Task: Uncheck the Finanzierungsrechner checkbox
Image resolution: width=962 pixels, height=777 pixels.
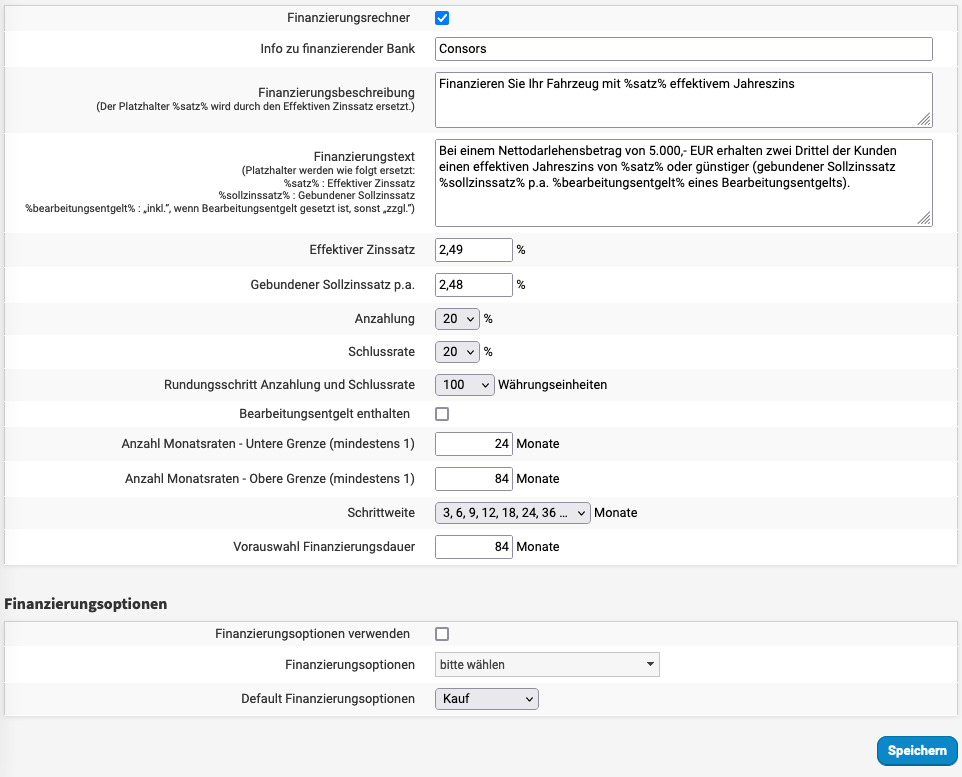Action: (x=442, y=18)
